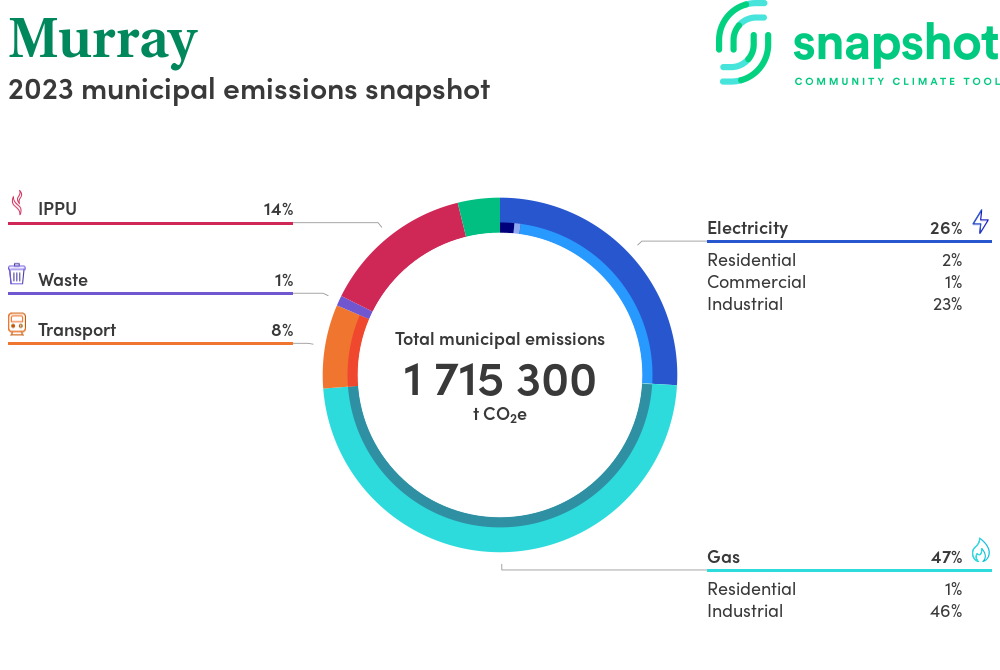Click the green segment atop the donut
Viewport: 1000px width, 670px height.
pos(479,216)
